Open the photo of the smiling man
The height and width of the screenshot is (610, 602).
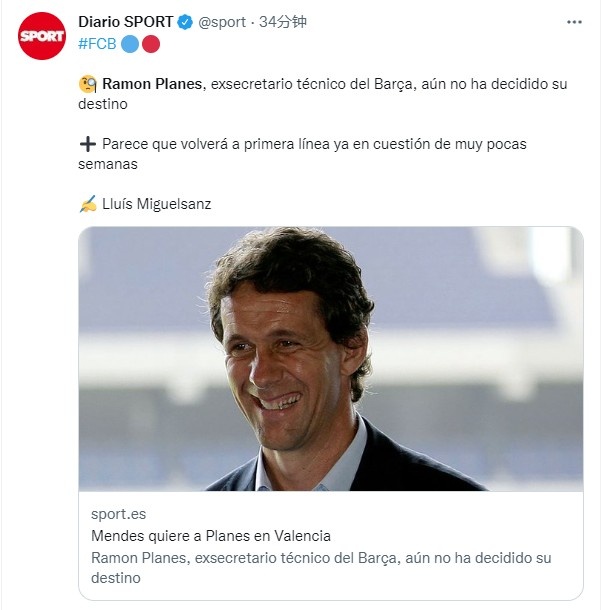point(330,358)
